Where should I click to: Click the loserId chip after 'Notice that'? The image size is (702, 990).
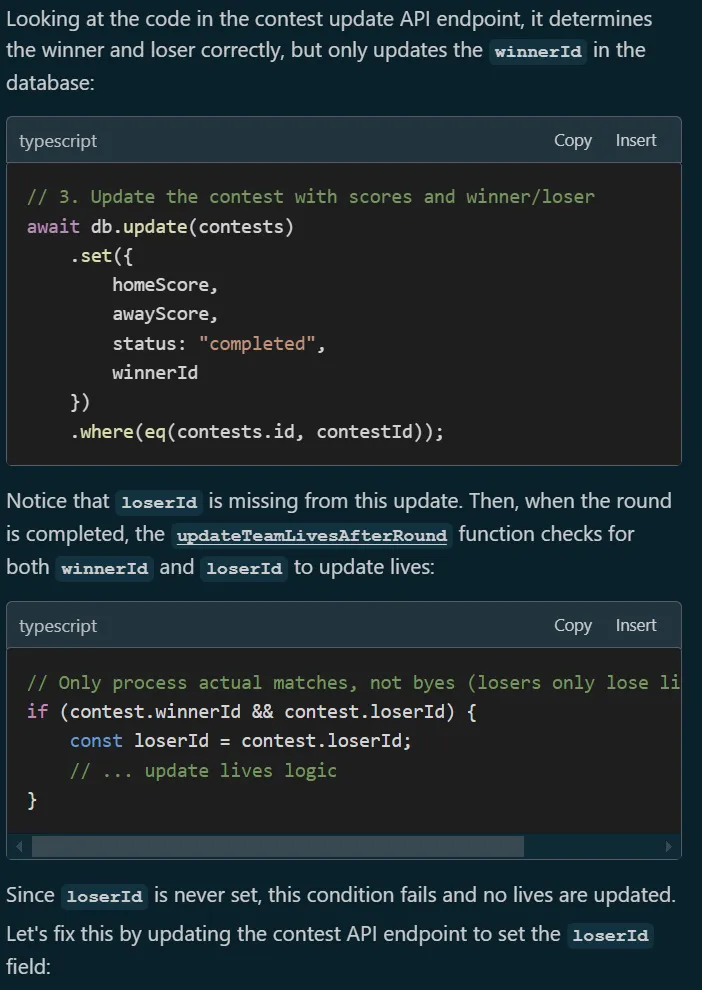coord(158,504)
